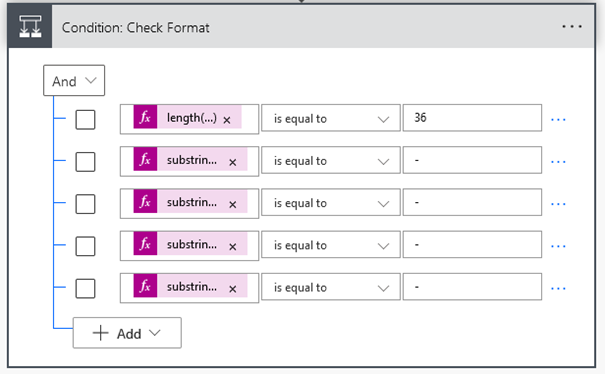Image resolution: width=605 pixels, height=374 pixels.
Task: Click the Condition action icon in header
Action: 30,27
